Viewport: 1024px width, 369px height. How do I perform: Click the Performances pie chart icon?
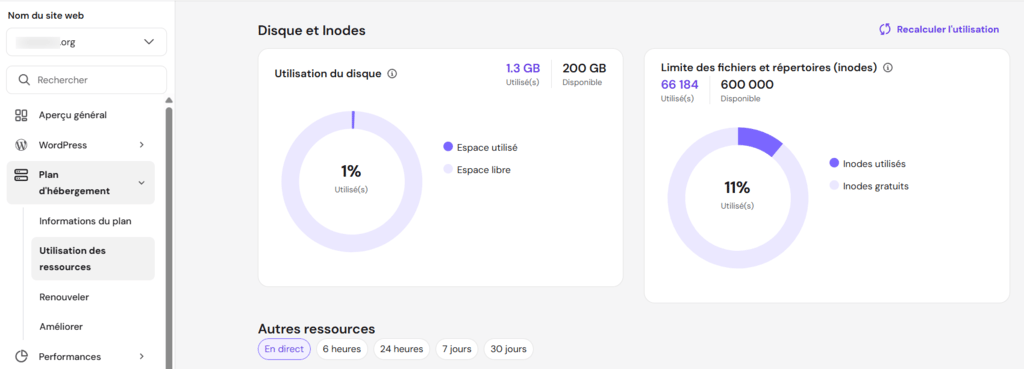(21, 357)
